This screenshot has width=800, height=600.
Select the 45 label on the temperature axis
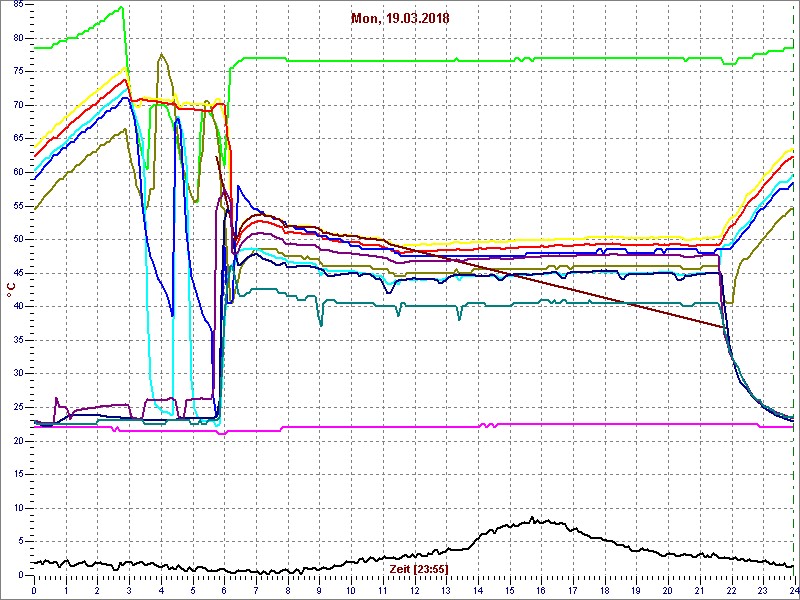pos(18,273)
